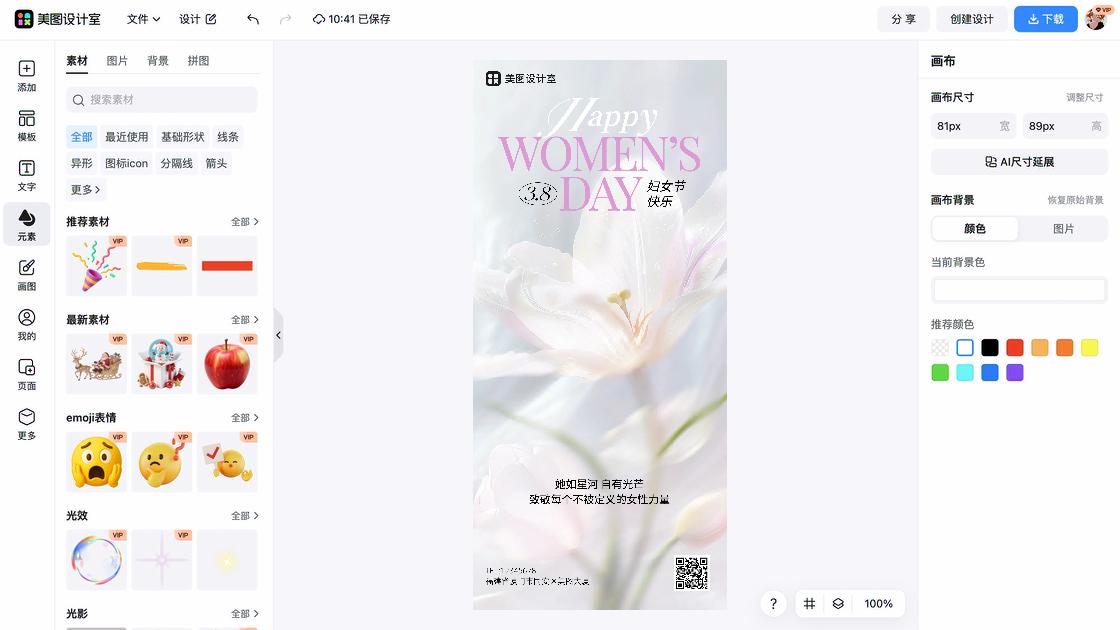Open the 页面 (Pages) sidebar panel
Viewport: 1120px width, 630px height.
26,374
